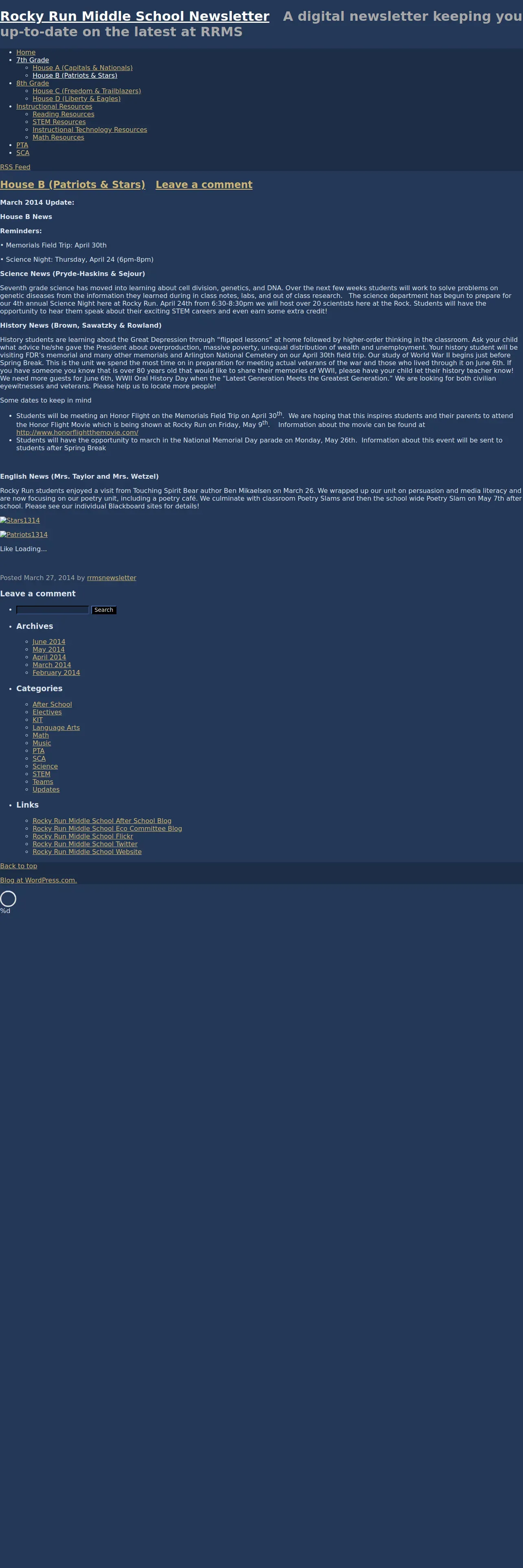Open the April 2014 archive
Image resolution: width=523 pixels, height=1568 pixels.
[x=49, y=657]
